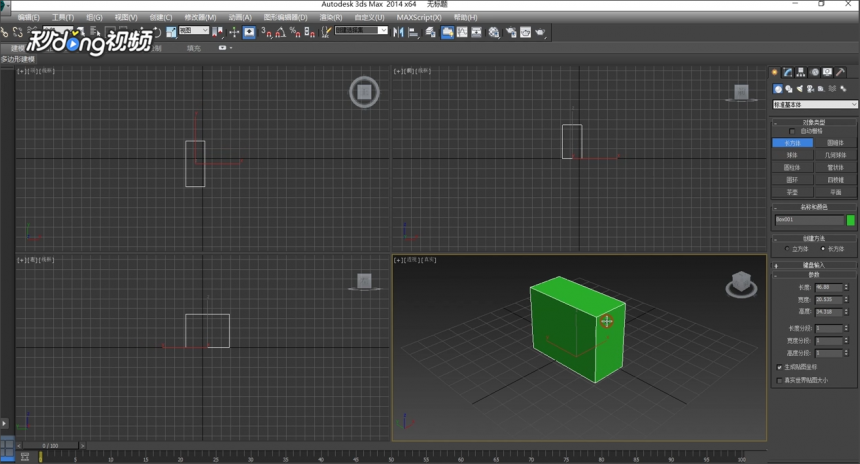The height and width of the screenshot is (464, 860).
Task: Switch to Utilities hammer tab
Action: point(840,72)
